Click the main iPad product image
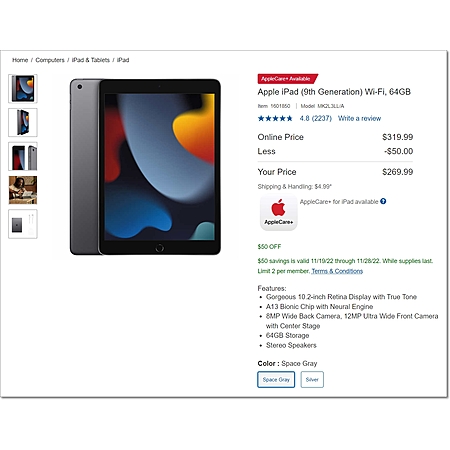 click(x=145, y=167)
